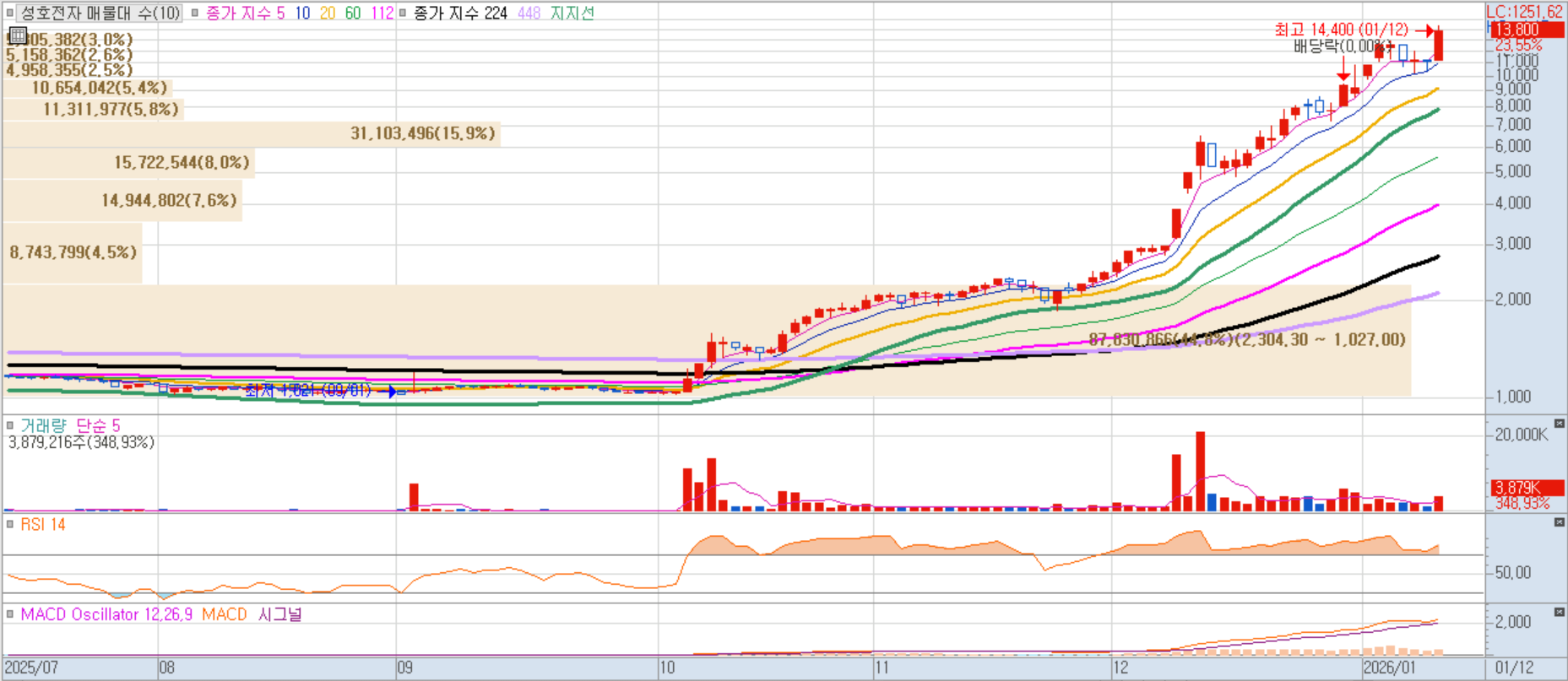Viewport: 1568px width, 681px height.
Task: Click the 87,830,866(44.8%) profile range label
Action: (x=1247, y=339)
